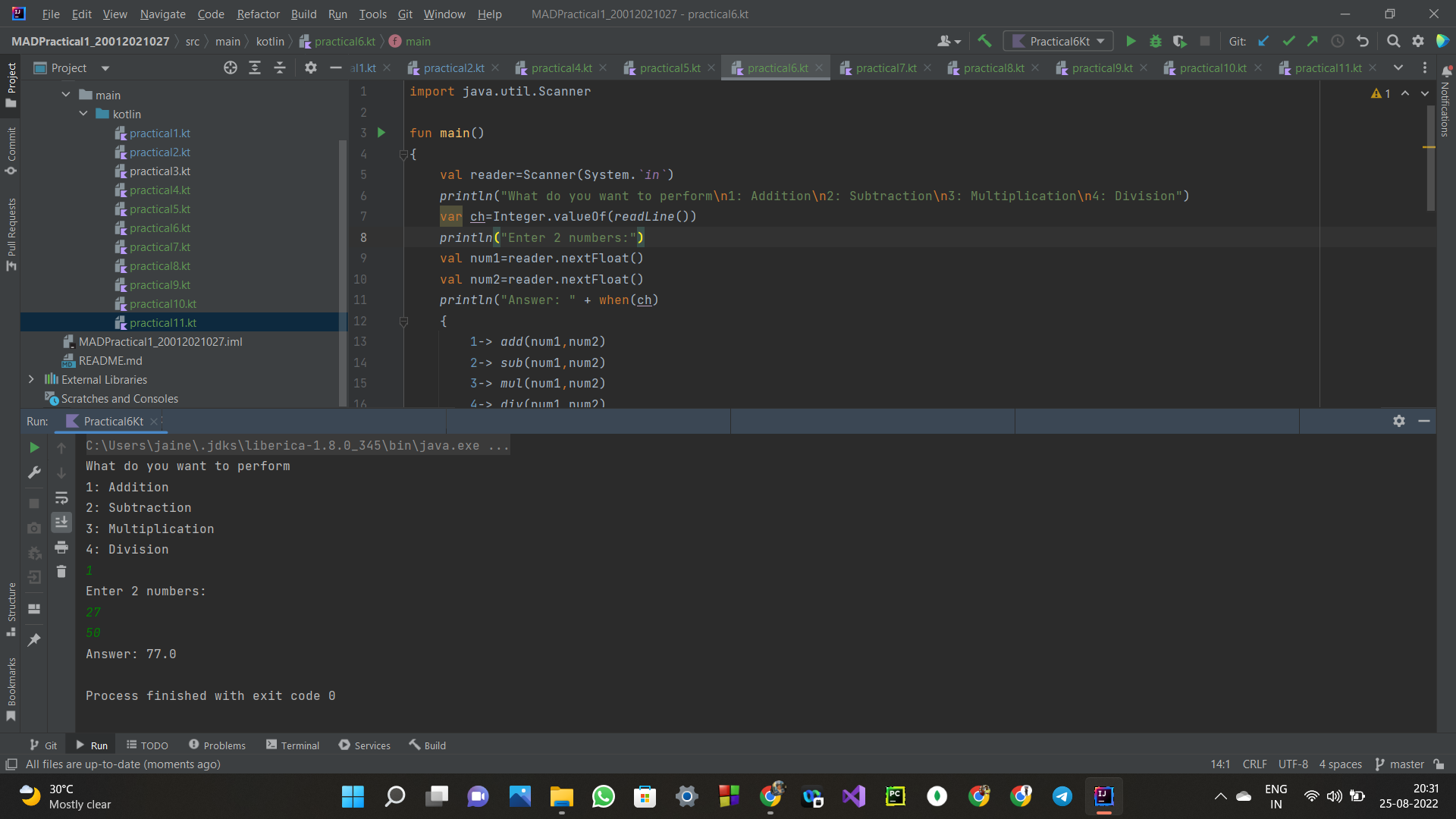Open Problems tool window
The image size is (1456, 819).
(217, 745)
